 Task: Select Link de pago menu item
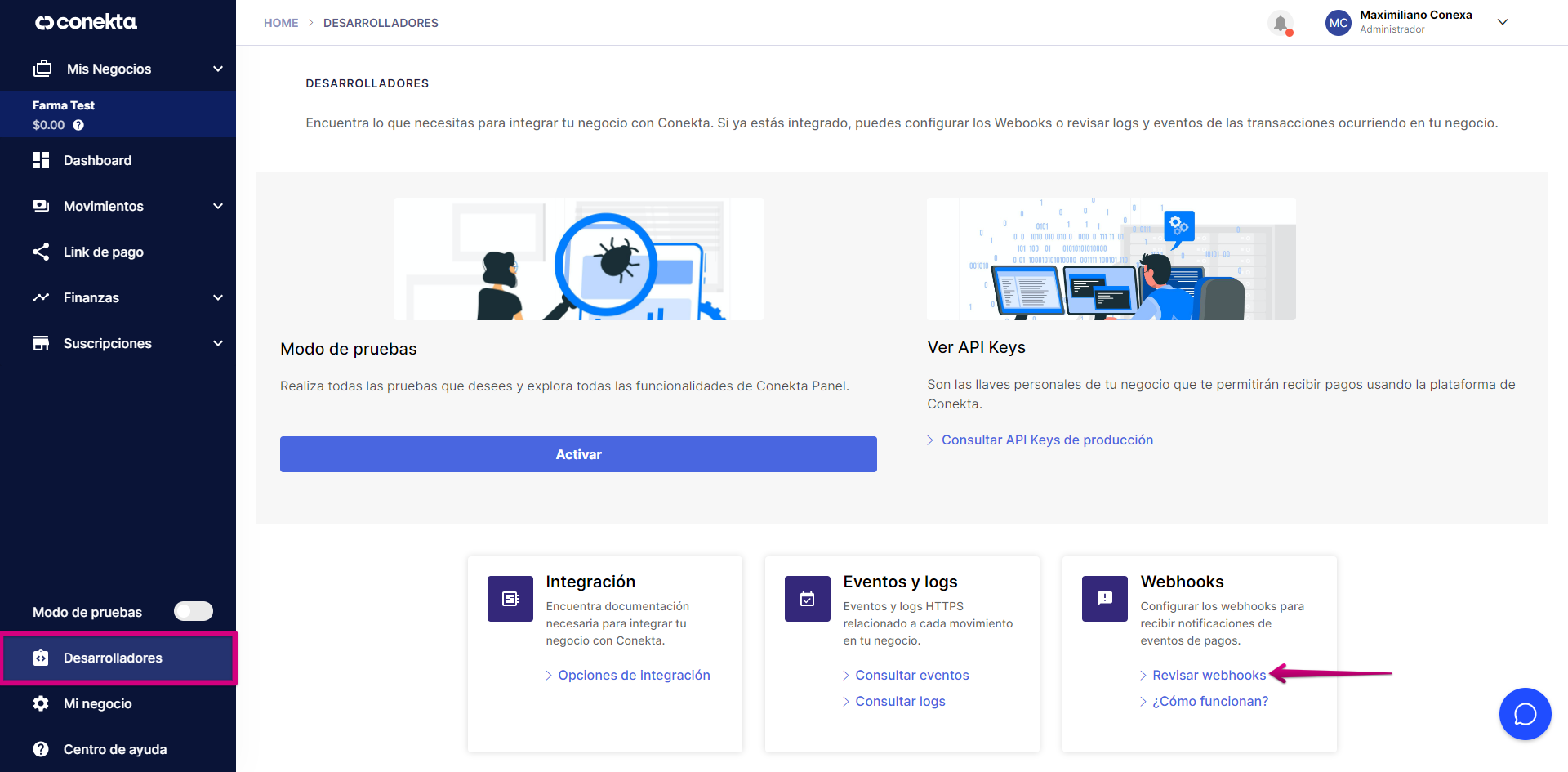coord(118,252)
